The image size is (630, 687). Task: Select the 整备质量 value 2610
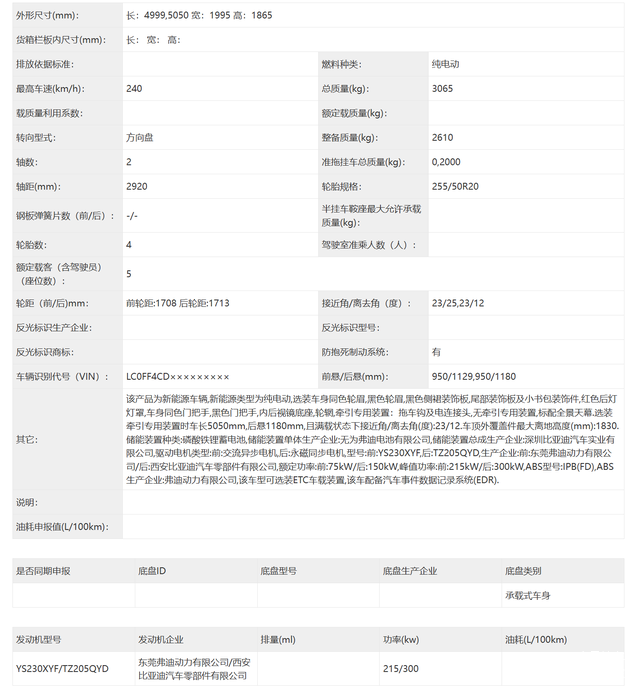tap(442, 137)
